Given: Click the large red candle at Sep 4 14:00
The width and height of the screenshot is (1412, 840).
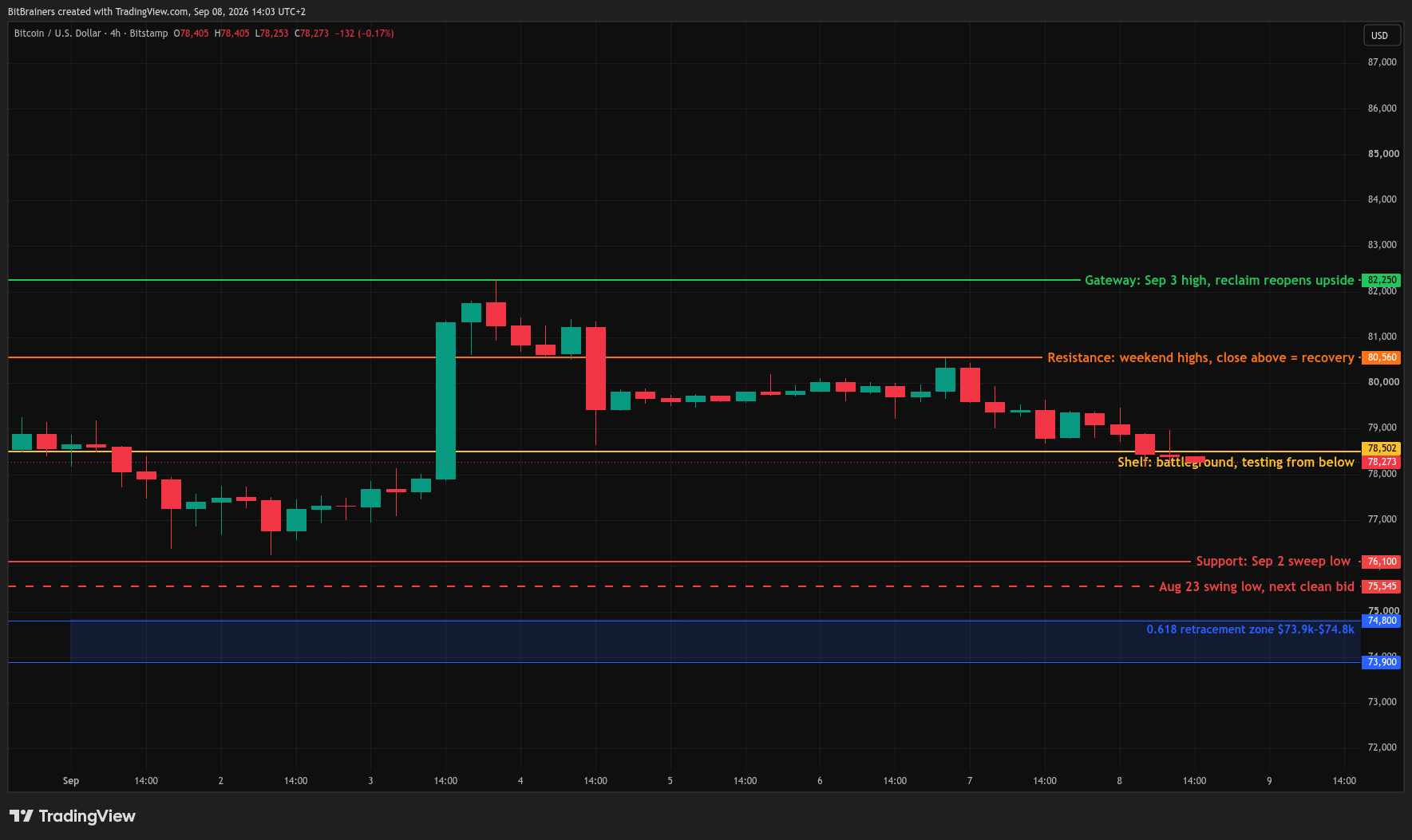Looking at the screenshot, I should (x=595, y=369).
